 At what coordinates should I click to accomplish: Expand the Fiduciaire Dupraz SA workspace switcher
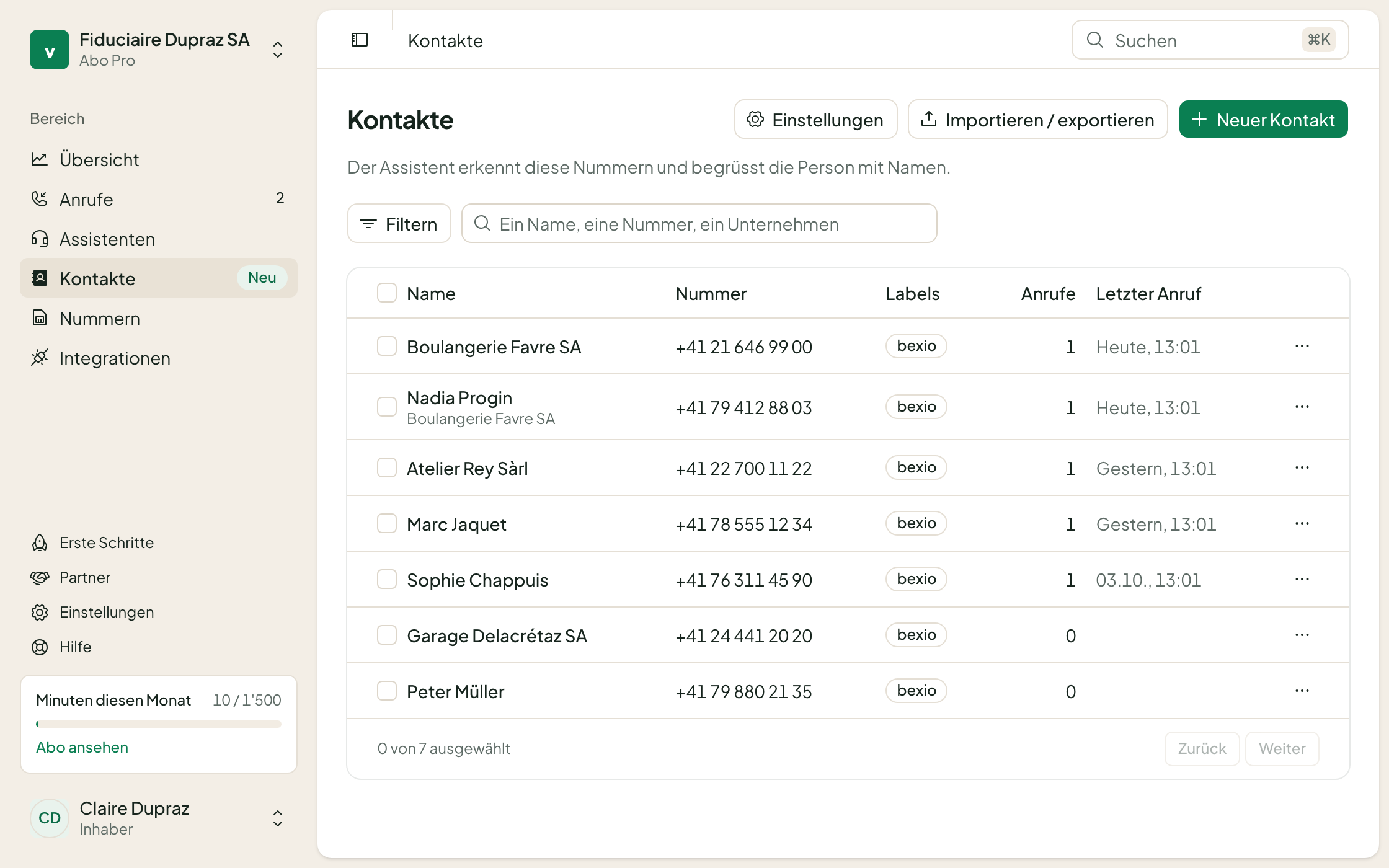click(x=278, y=50)
